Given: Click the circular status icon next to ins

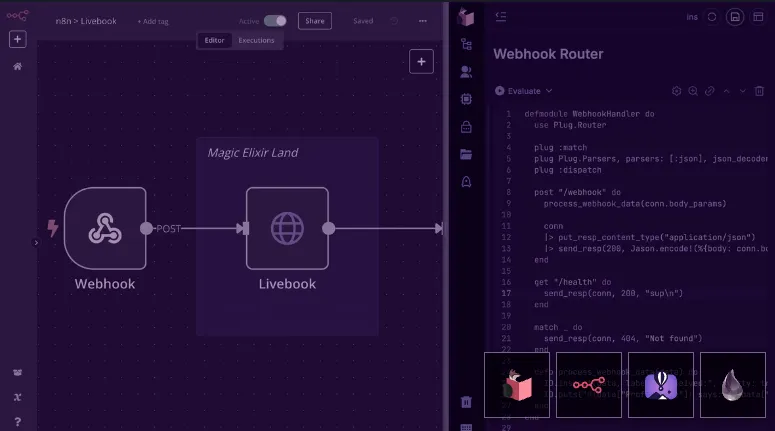Looking at the screenshot, I should tap(712, 17).
